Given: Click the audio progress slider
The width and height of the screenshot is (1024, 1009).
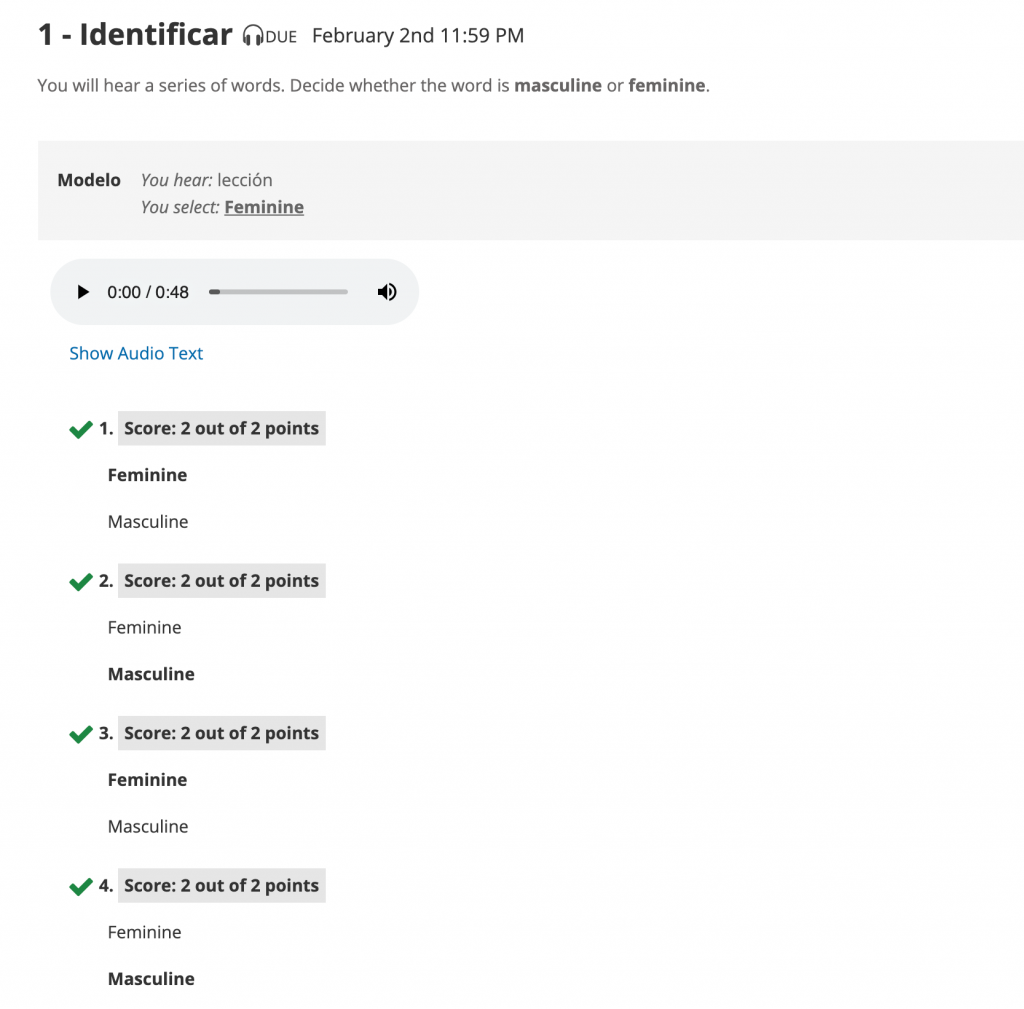Looking at the screenshot, I should (x=278, y=292).
